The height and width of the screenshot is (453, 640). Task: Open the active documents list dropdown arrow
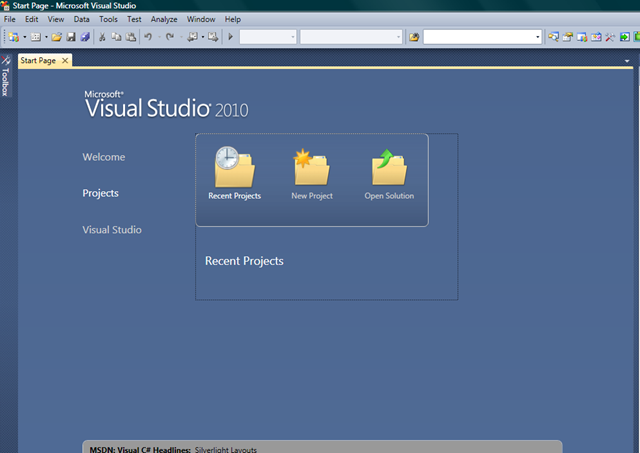click(x=627, y=61)
